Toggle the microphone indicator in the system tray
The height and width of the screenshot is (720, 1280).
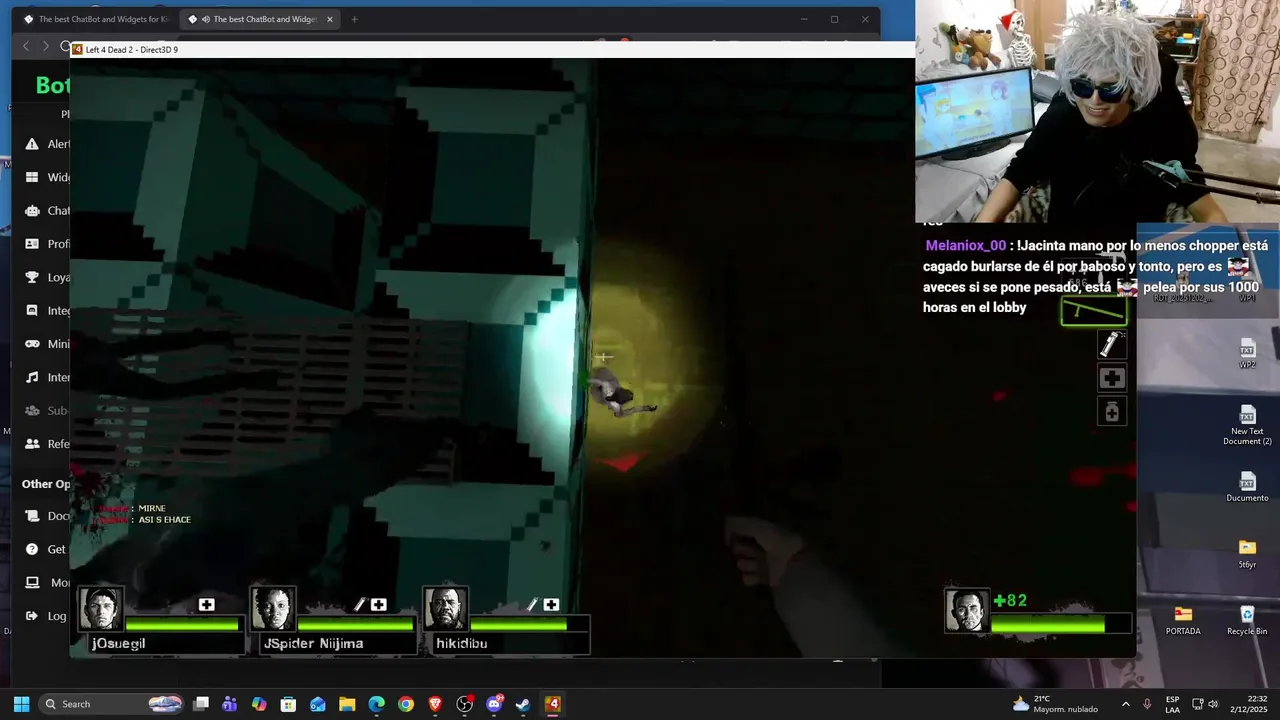coord(1147,704)
